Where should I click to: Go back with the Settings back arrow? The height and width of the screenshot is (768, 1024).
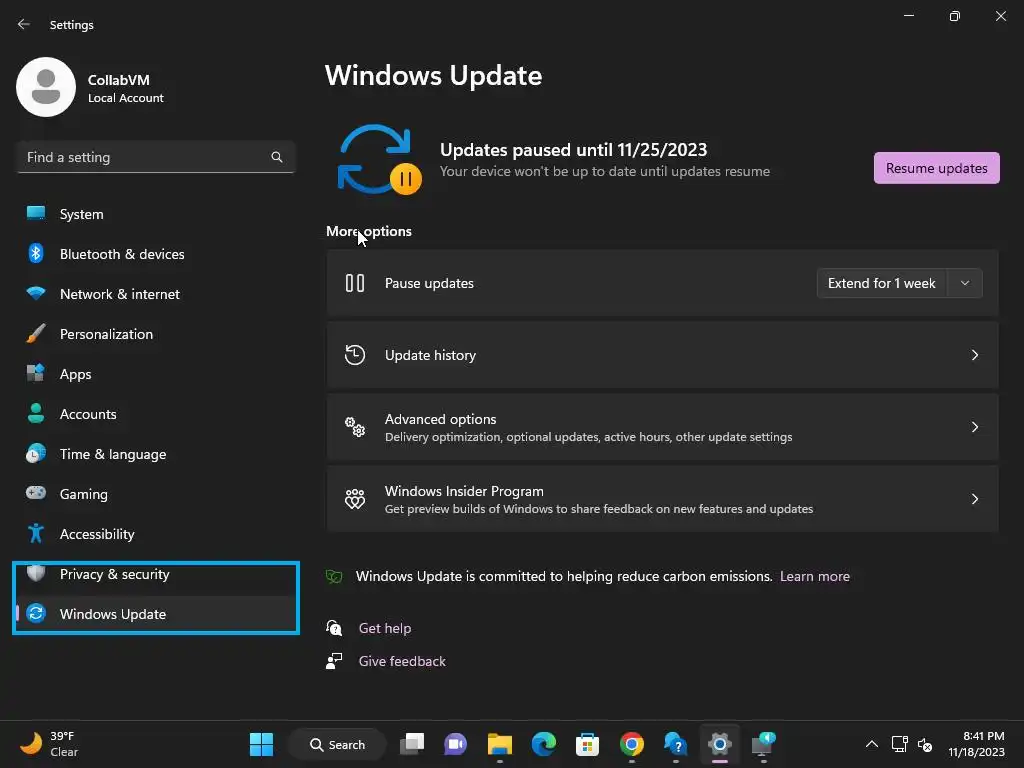(24, 24)
